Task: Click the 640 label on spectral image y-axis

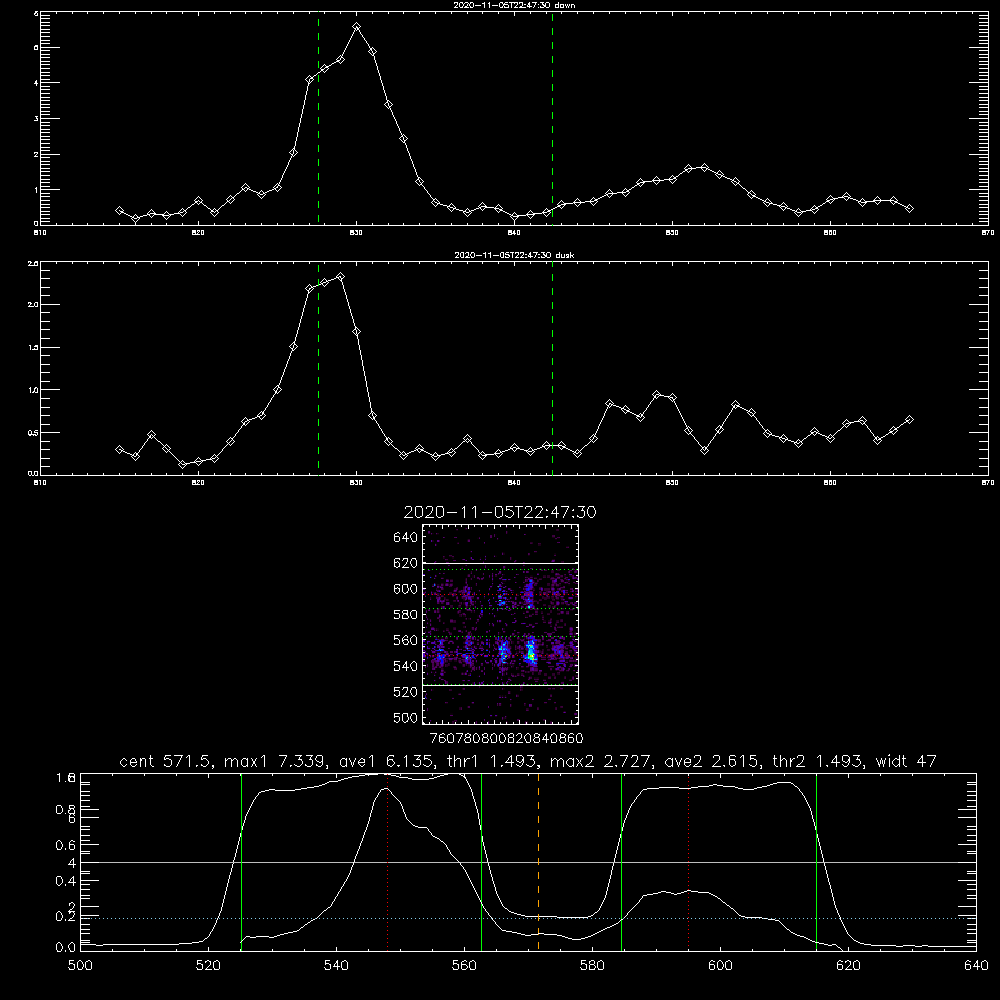Action: pyautogui.click(x=406, y=538)
